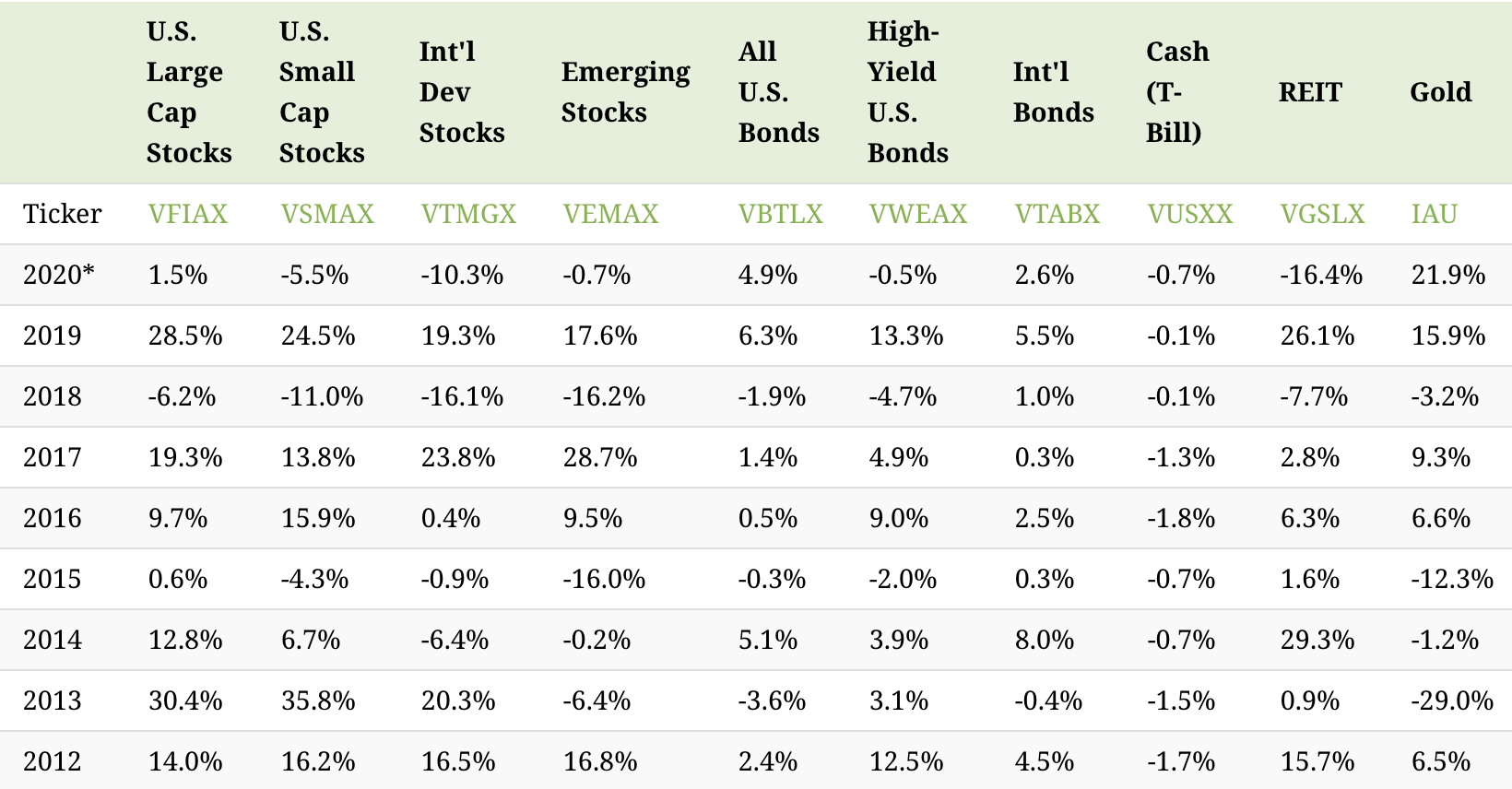This screenshot has width=1512, height=789.
Task: Select the 35.8% small cap cell
Action: pos(318,701)
